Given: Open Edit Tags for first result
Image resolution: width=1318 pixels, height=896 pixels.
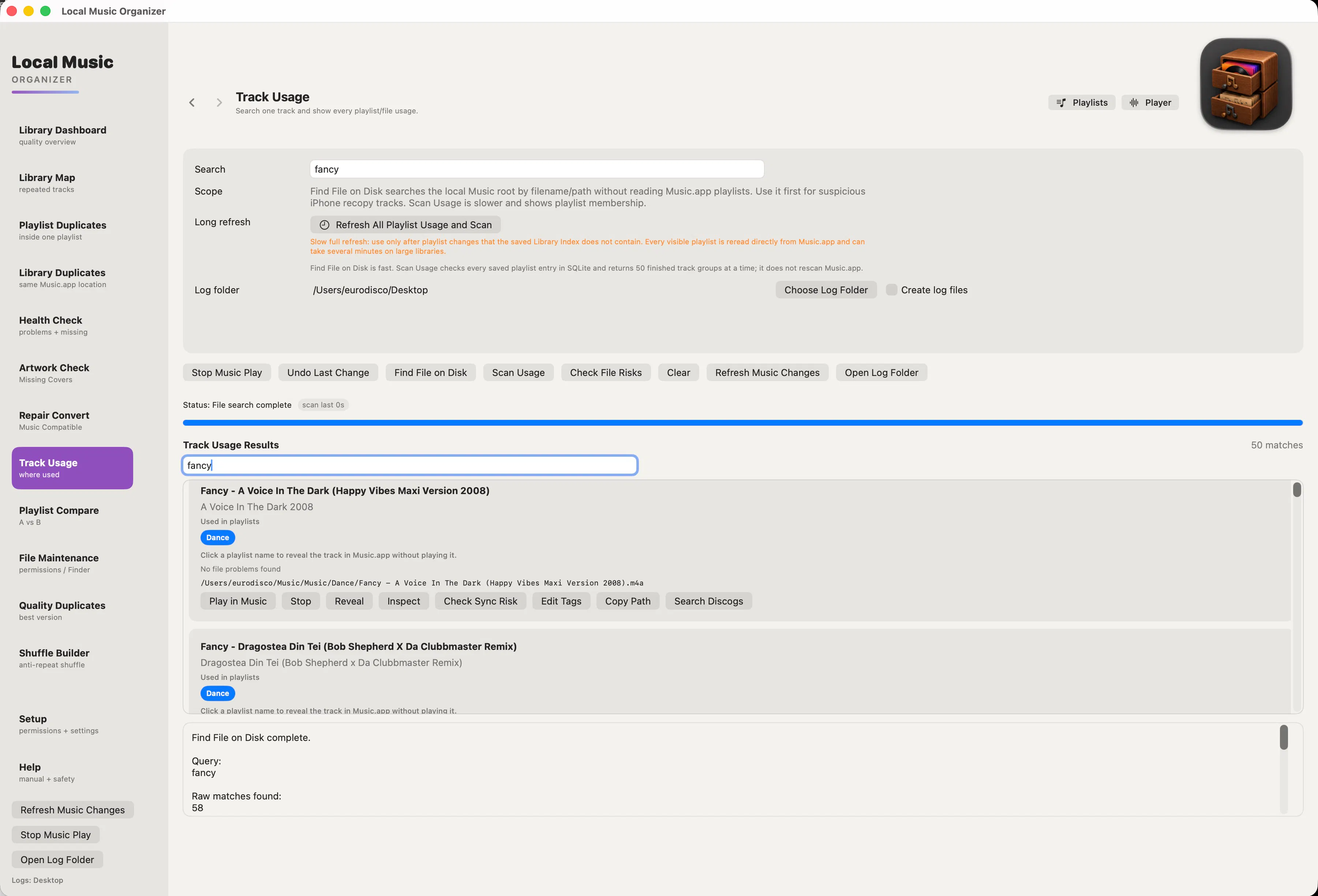Looking at the screenshot, I should pyautogui.click(x=561, y=601).
